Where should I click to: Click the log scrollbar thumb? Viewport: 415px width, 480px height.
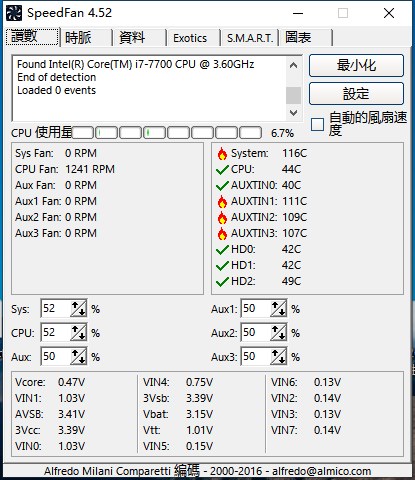tap(293, 95)
